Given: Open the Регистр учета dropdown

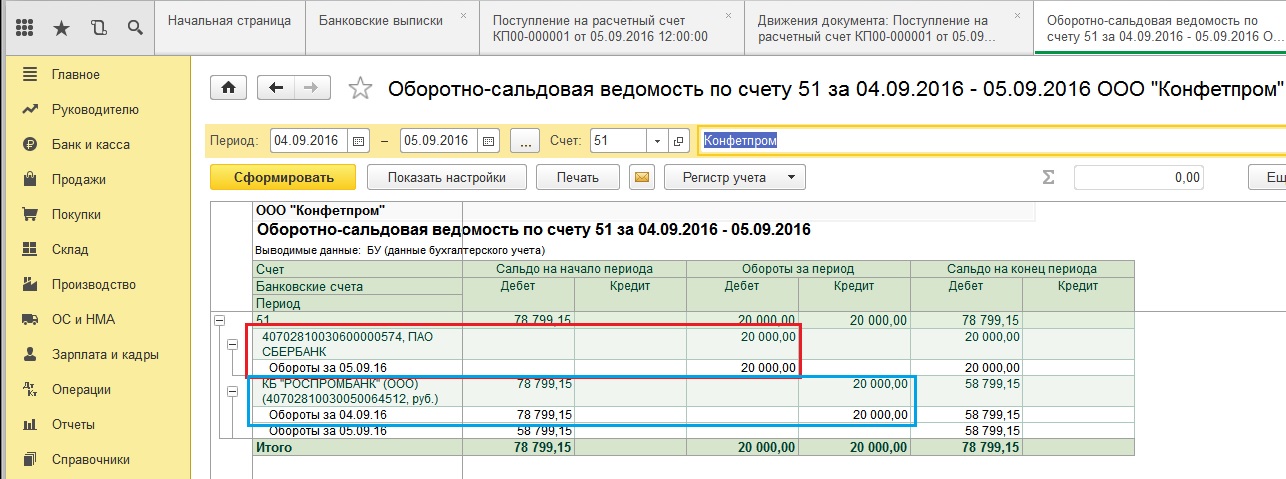Looking at the screenshot, I should [735, 178].
